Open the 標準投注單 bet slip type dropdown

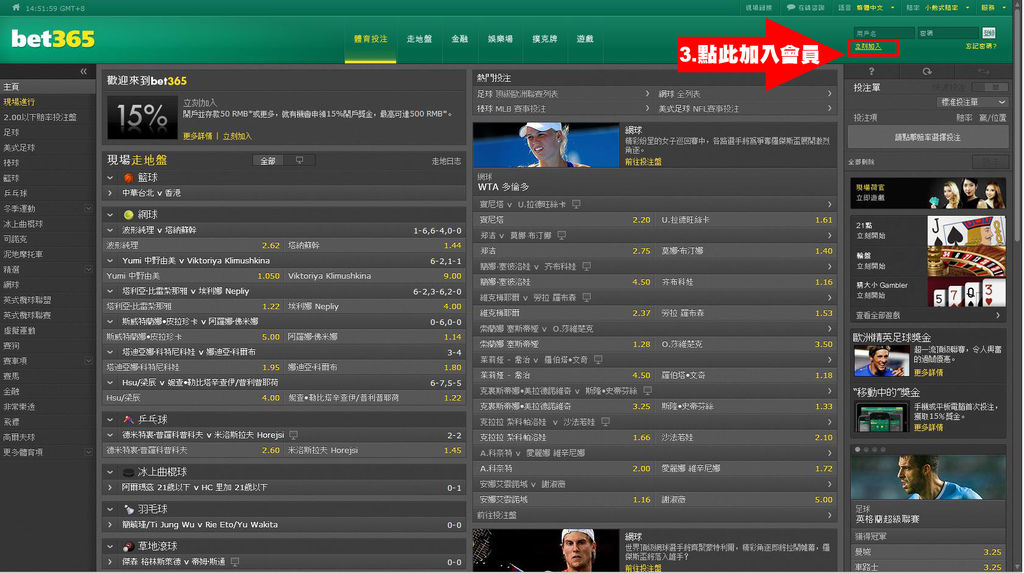[x=972, y=103]
